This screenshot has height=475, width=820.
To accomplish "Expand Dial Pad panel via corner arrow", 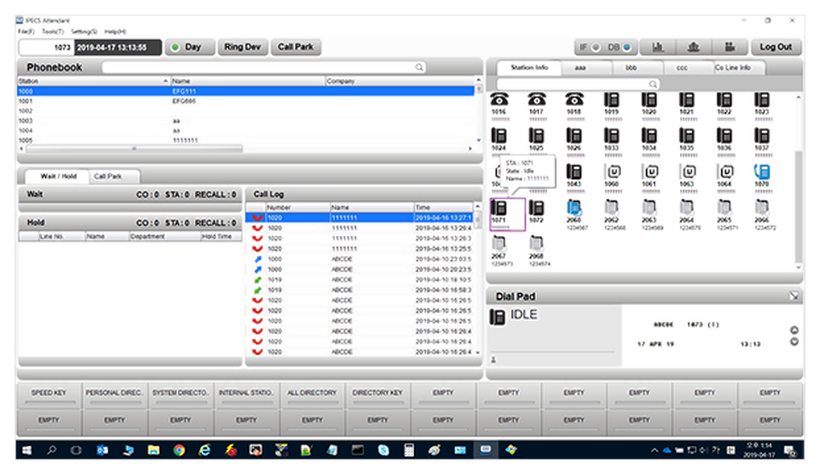I will coord(794,296).
